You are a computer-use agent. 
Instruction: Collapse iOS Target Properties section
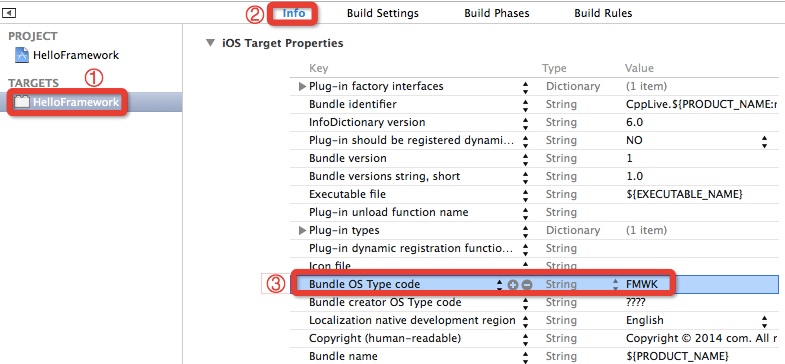(x=210, y=43)
